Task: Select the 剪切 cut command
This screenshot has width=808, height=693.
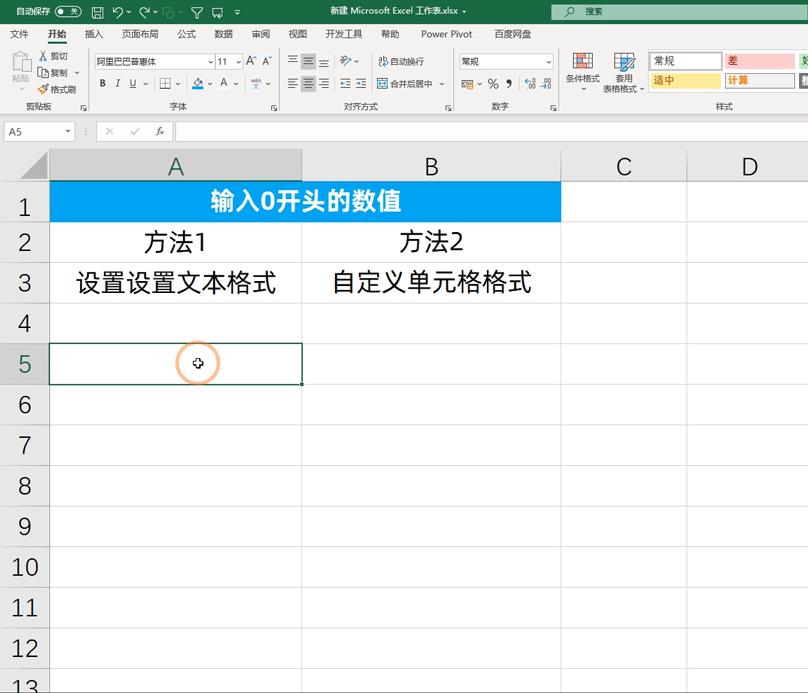Action: pos(56,57)
